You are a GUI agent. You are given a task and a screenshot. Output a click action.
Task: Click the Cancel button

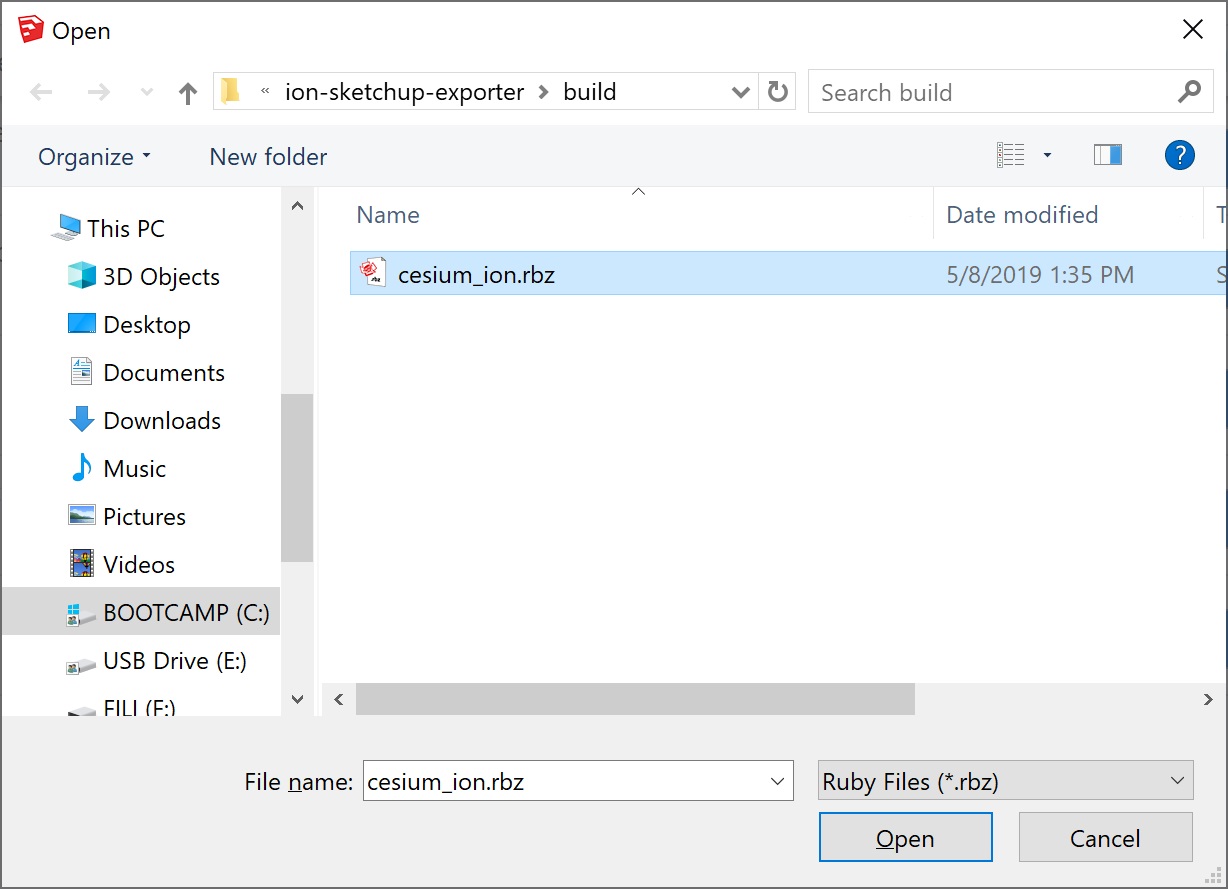(1106, 838)
